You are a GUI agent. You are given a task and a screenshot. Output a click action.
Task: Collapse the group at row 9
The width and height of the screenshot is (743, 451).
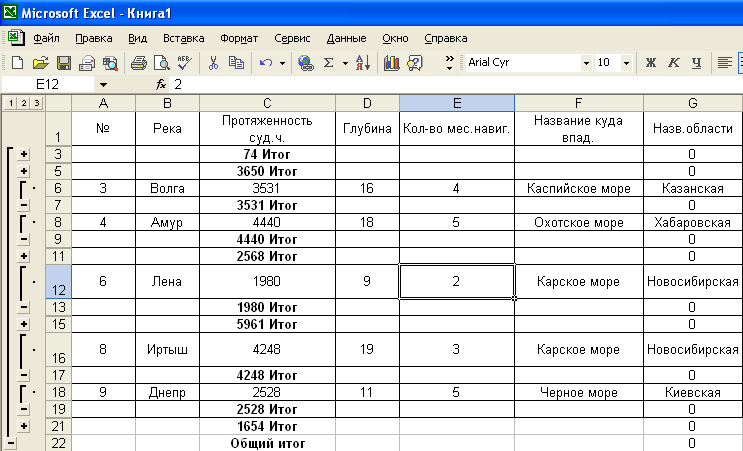24,239
